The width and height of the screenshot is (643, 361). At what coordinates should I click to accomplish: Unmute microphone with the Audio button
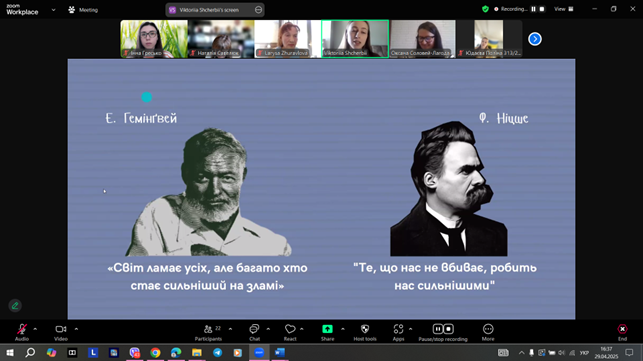pos(22,332)
